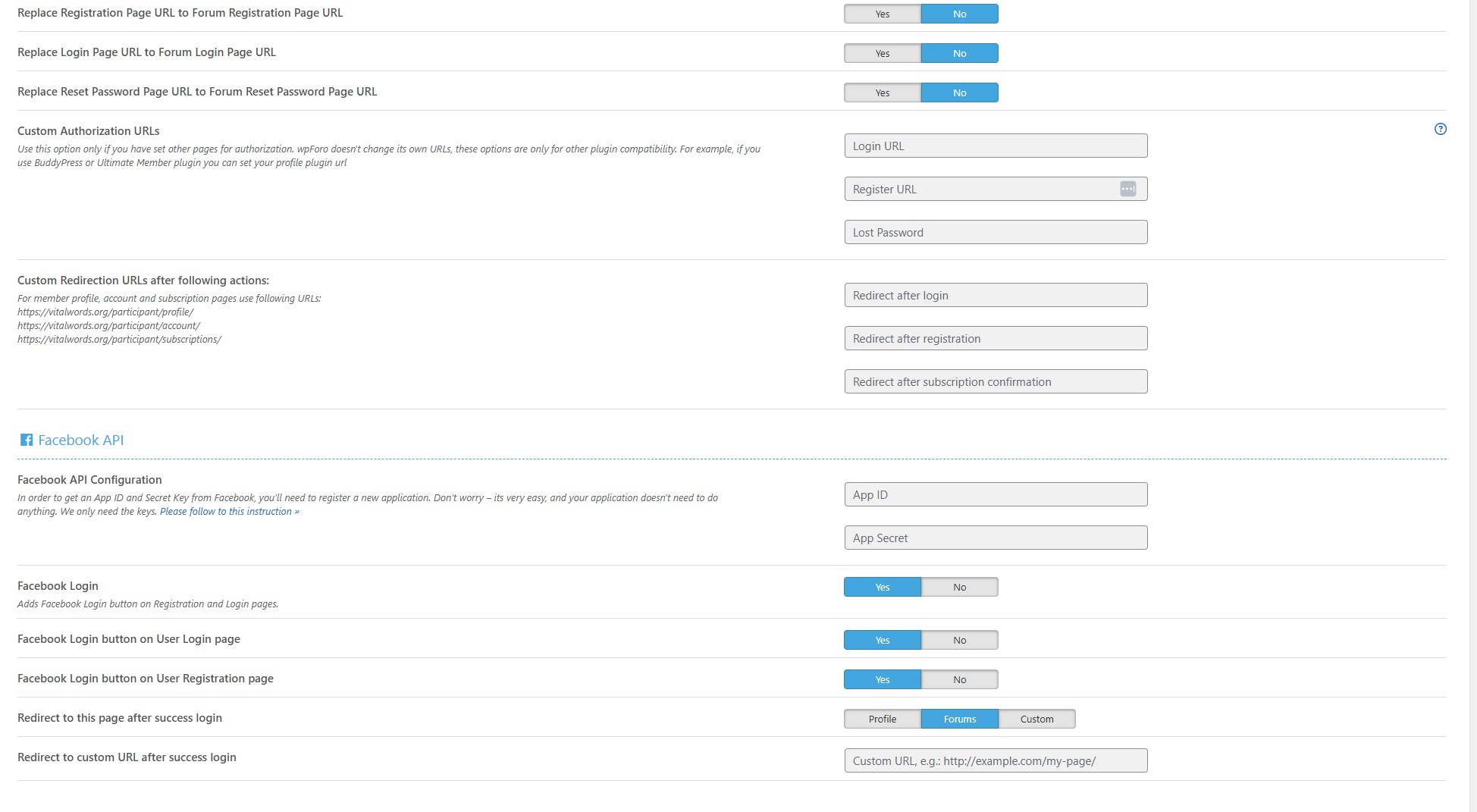1477x812 pixels.
Task: Click the help question mark icon
Action: click(x=1440, y=129)
